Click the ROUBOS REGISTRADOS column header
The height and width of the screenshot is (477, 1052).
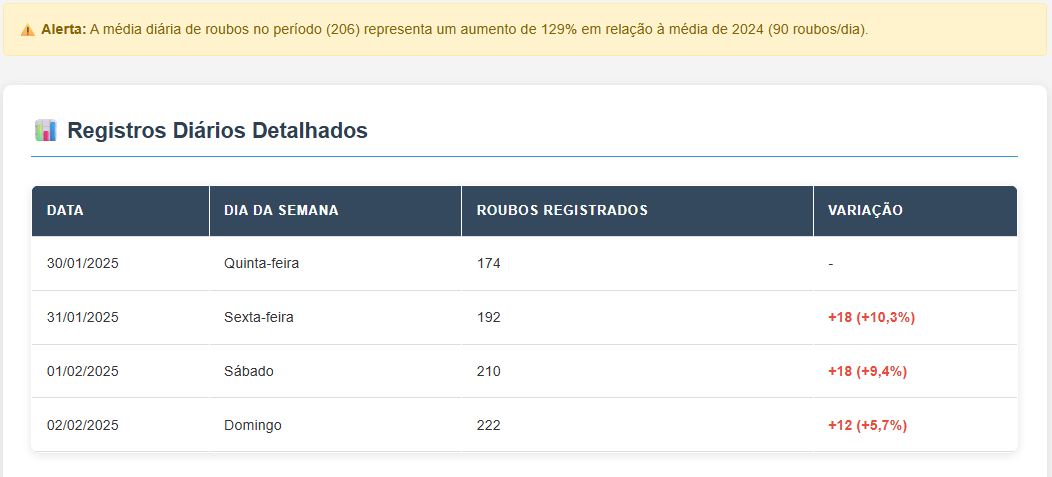tap(562, 211)
